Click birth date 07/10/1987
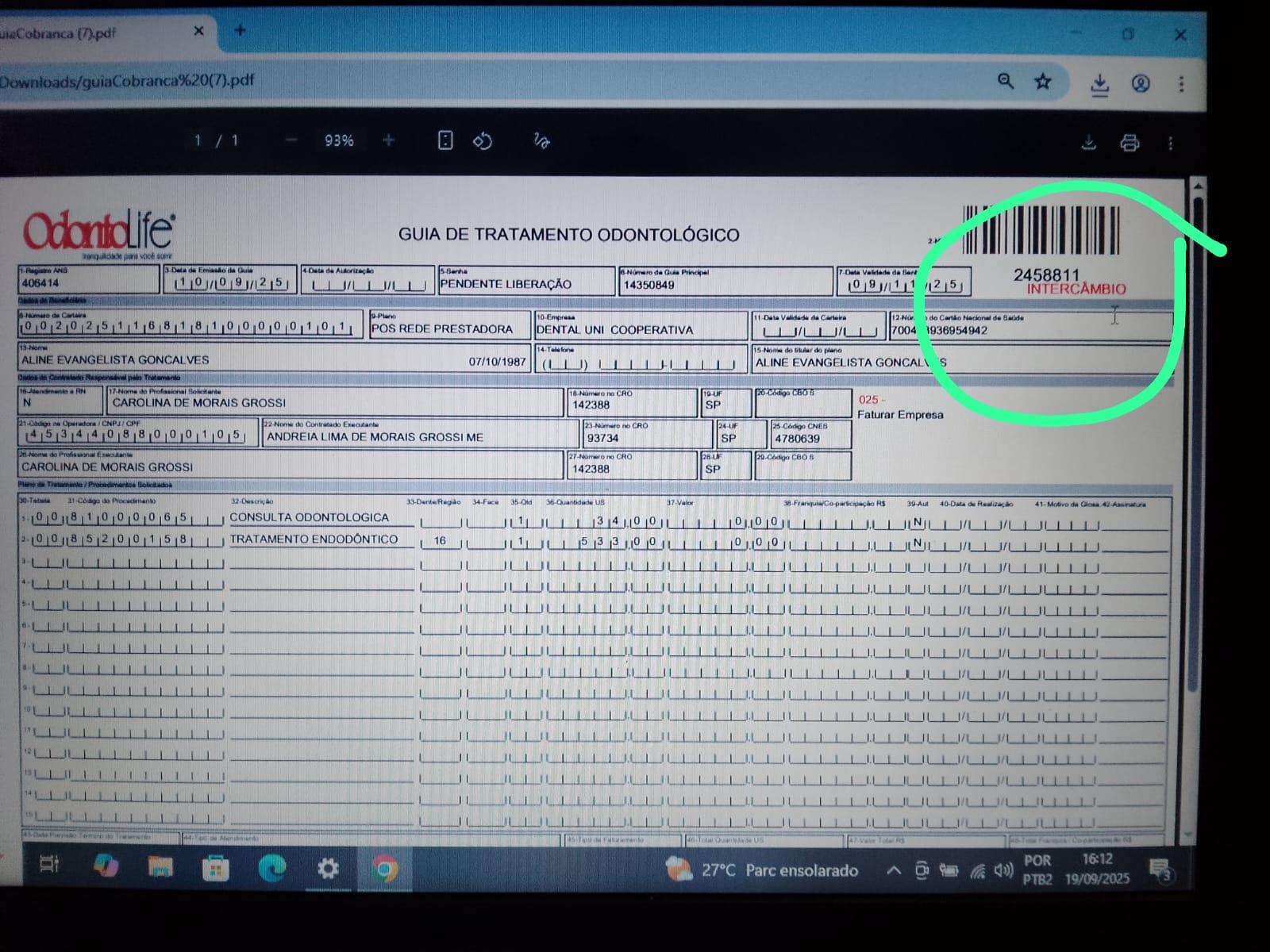This screenshot has width=1270, height=952. point(497,361)
